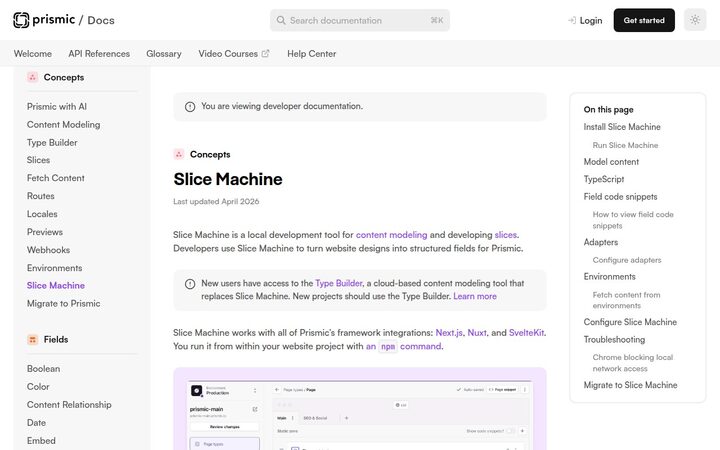Click the Docs label next to logo

[x=101, y=20]
